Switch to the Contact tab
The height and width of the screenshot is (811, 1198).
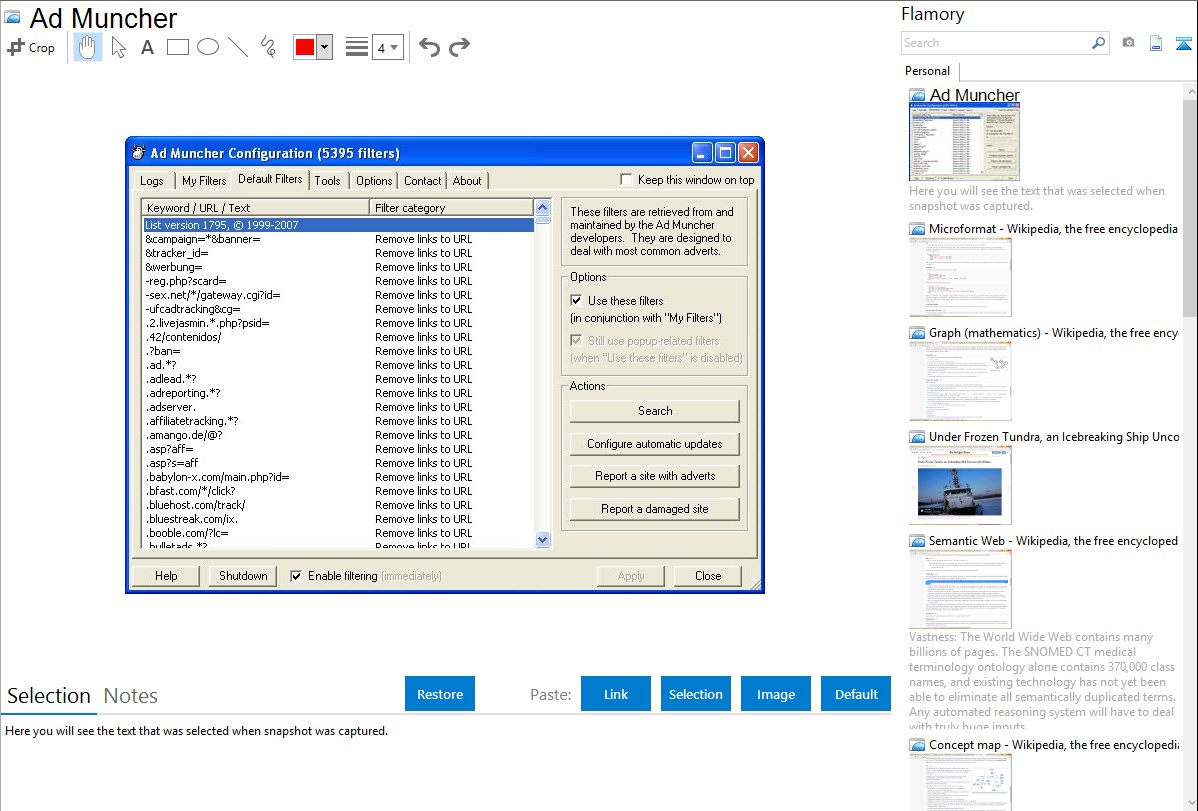[x=423, y=181]
